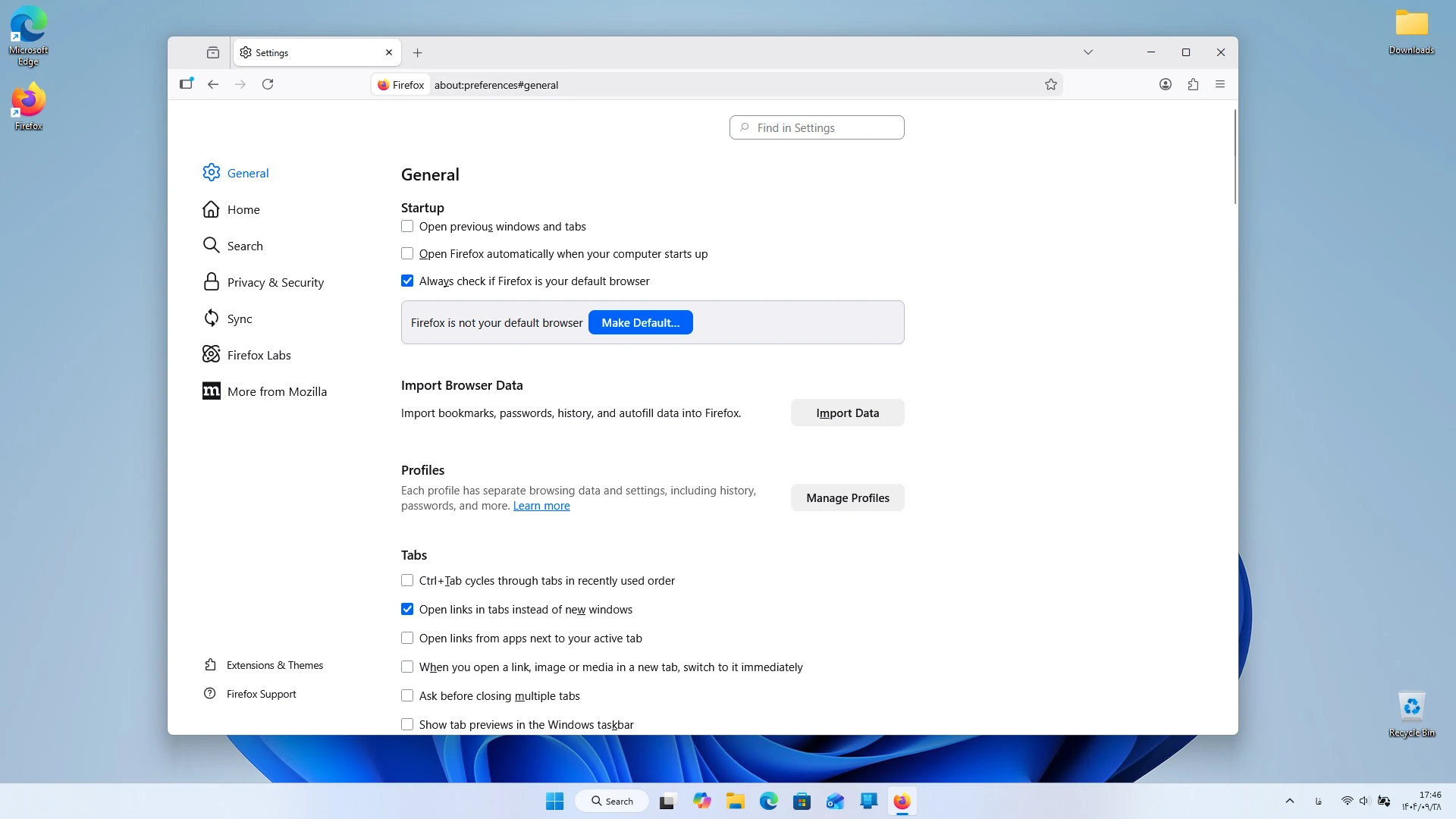Open the Firefox account icon

click(x=1166, y=84)
